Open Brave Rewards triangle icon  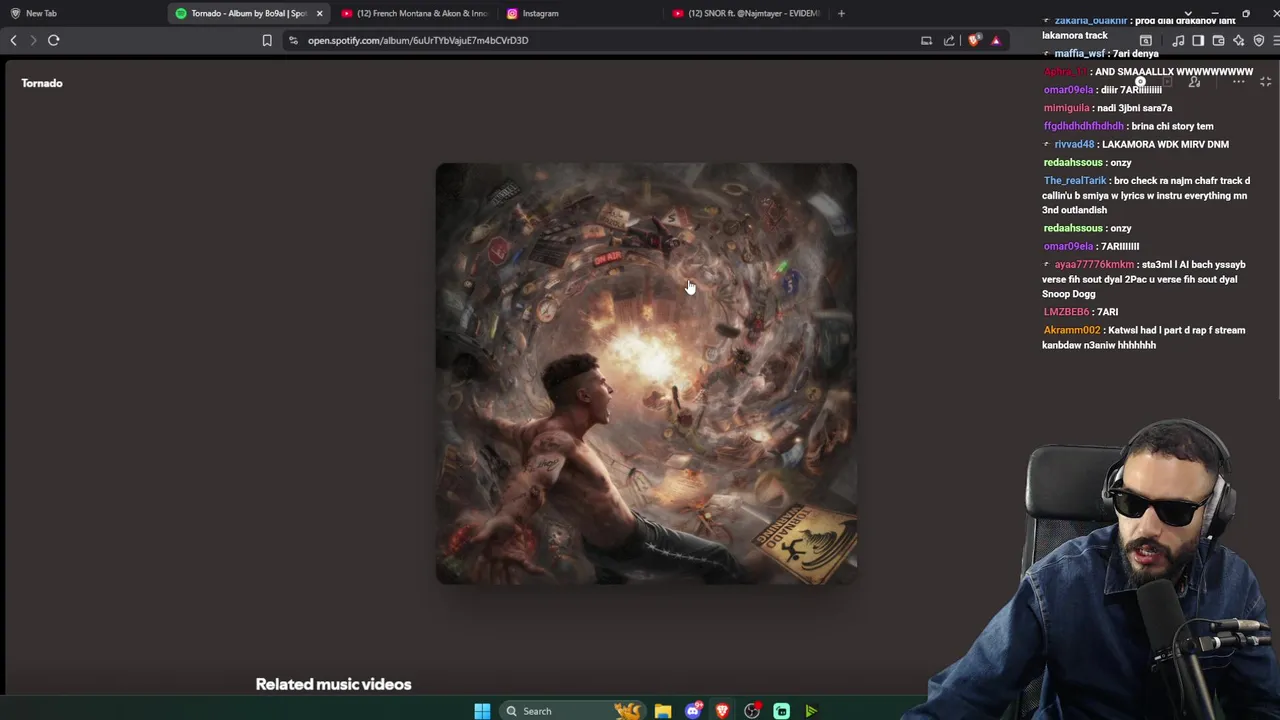pos(996,40)
